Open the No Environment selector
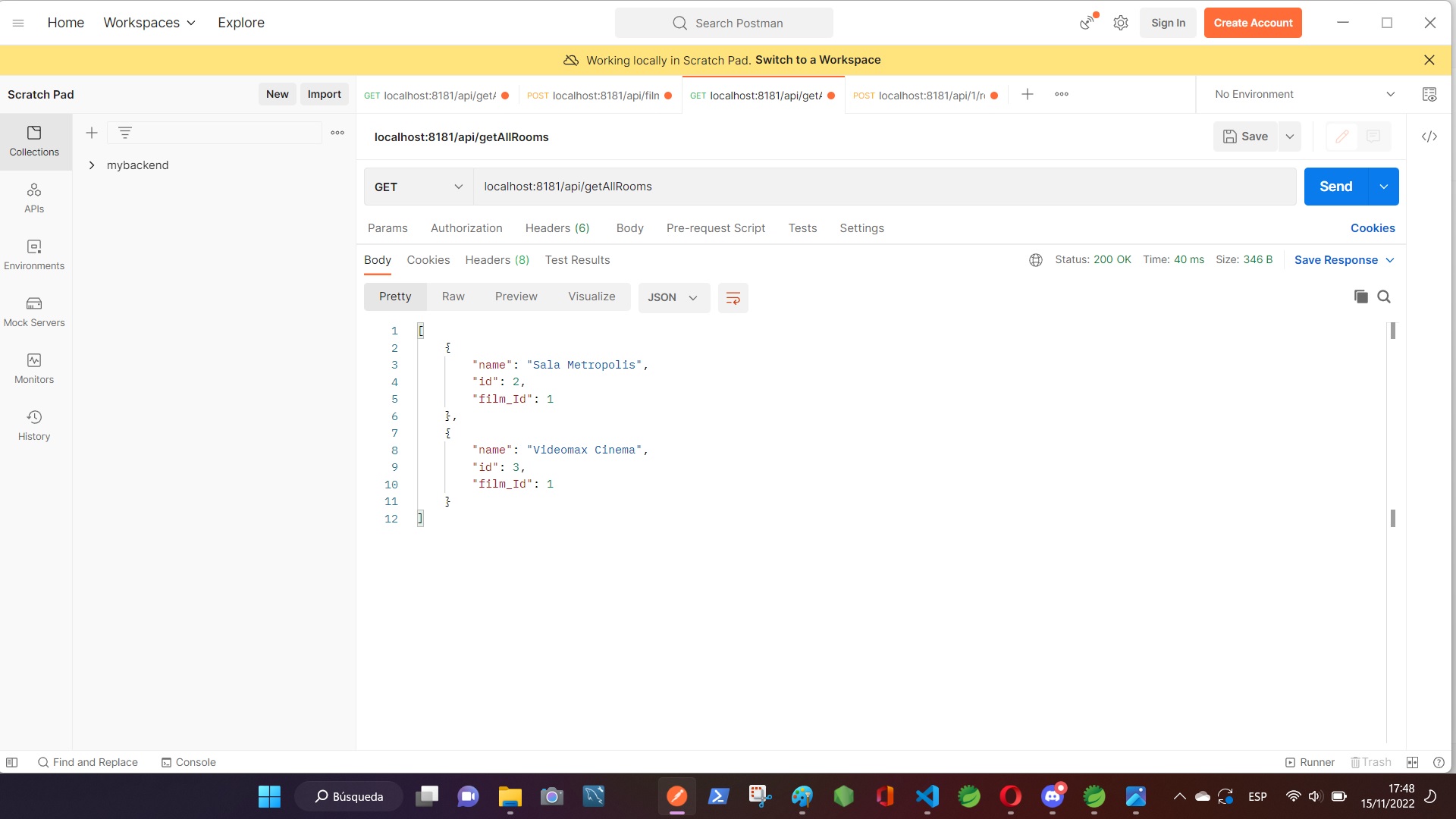Screen dimensions: 1456x819 click(x=1304, y=94)
